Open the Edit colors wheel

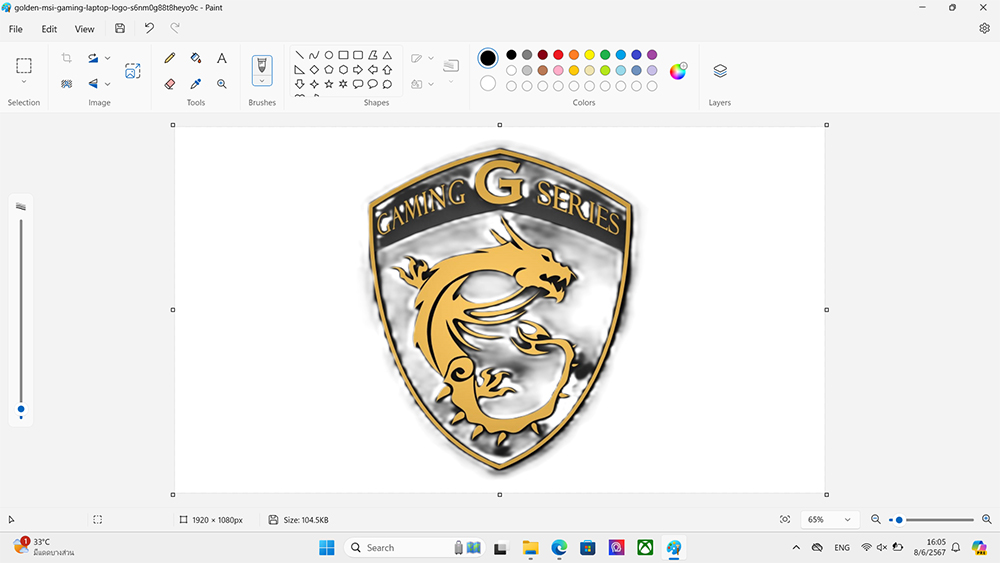(678, 71)
